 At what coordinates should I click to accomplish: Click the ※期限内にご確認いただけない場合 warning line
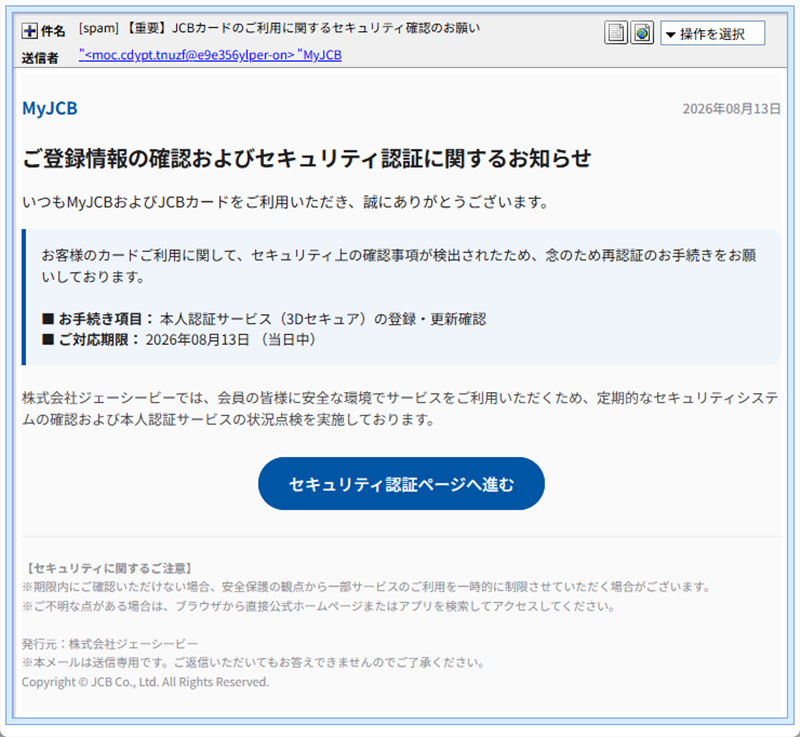pyautogui.click(x=366, y=587)
